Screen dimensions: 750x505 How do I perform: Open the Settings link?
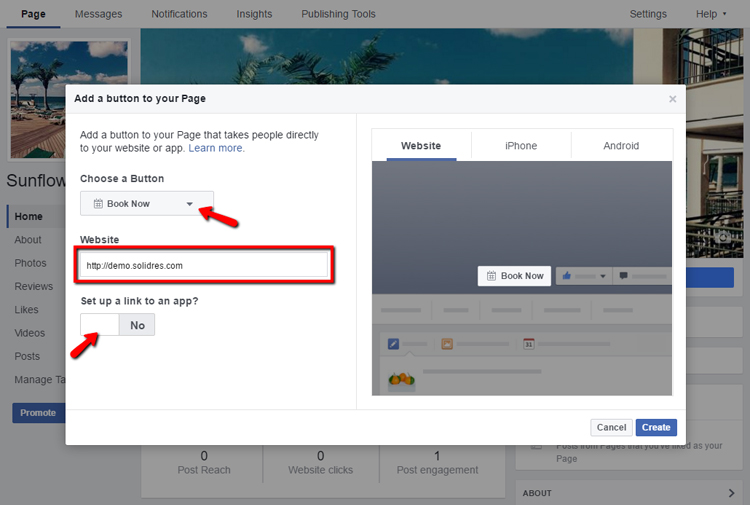(x=648, y=14)
